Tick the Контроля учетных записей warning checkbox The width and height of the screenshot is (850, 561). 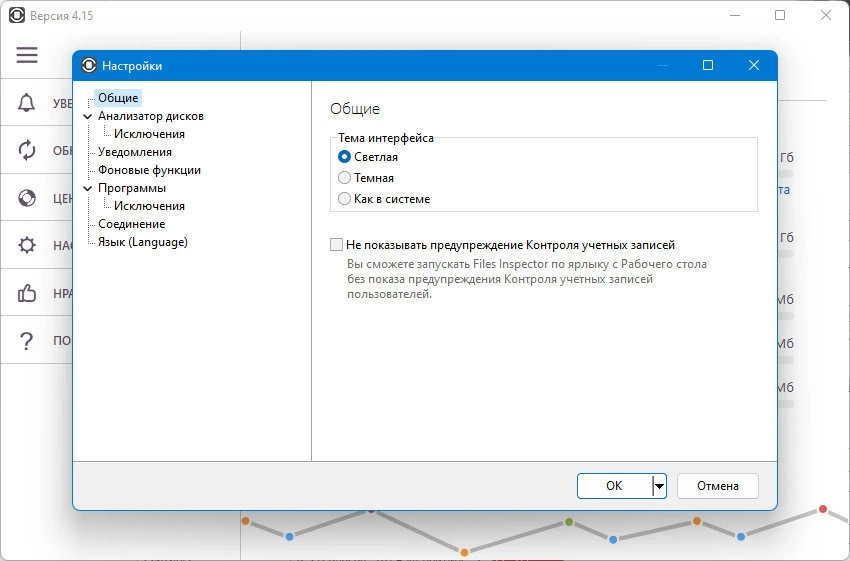point(337,245)
